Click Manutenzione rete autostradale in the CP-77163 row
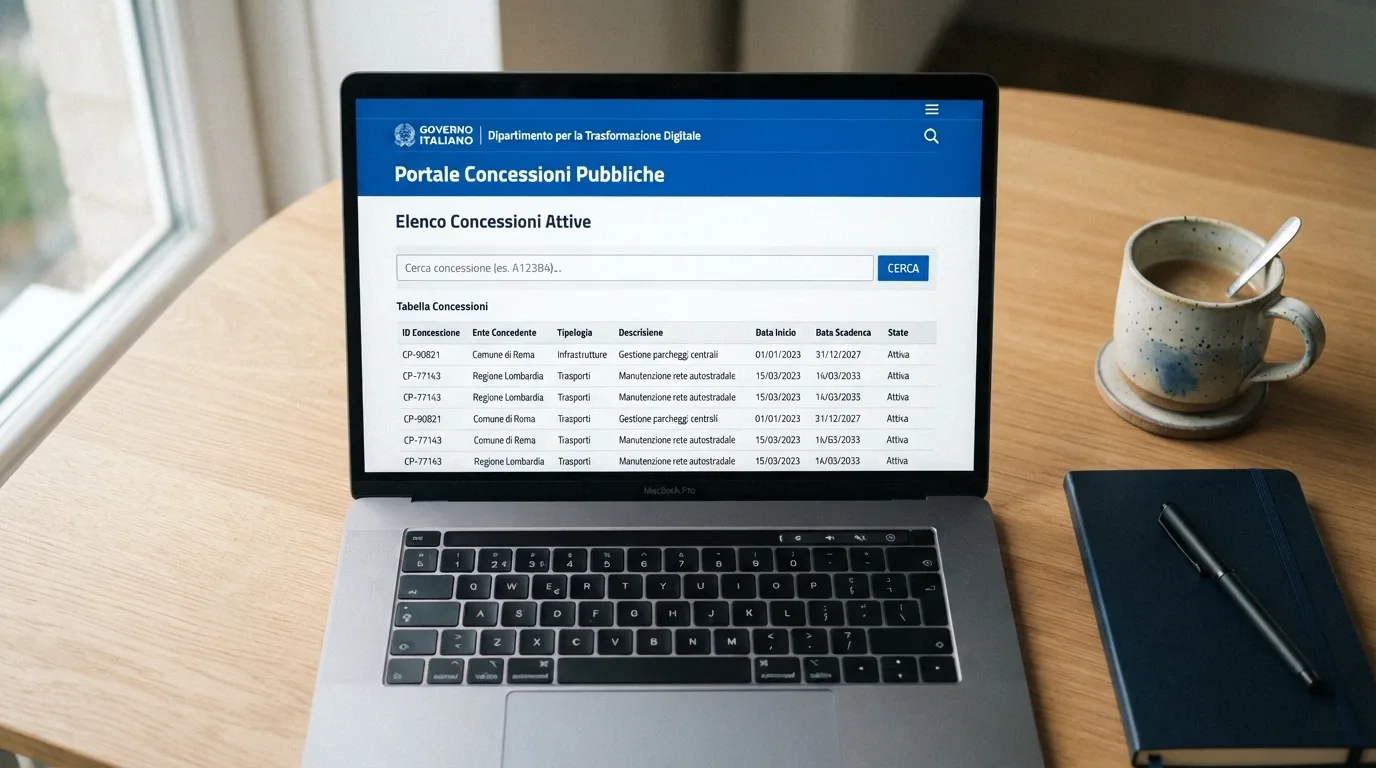Viewport: 1376px width, 768px height. coord(677,462)
